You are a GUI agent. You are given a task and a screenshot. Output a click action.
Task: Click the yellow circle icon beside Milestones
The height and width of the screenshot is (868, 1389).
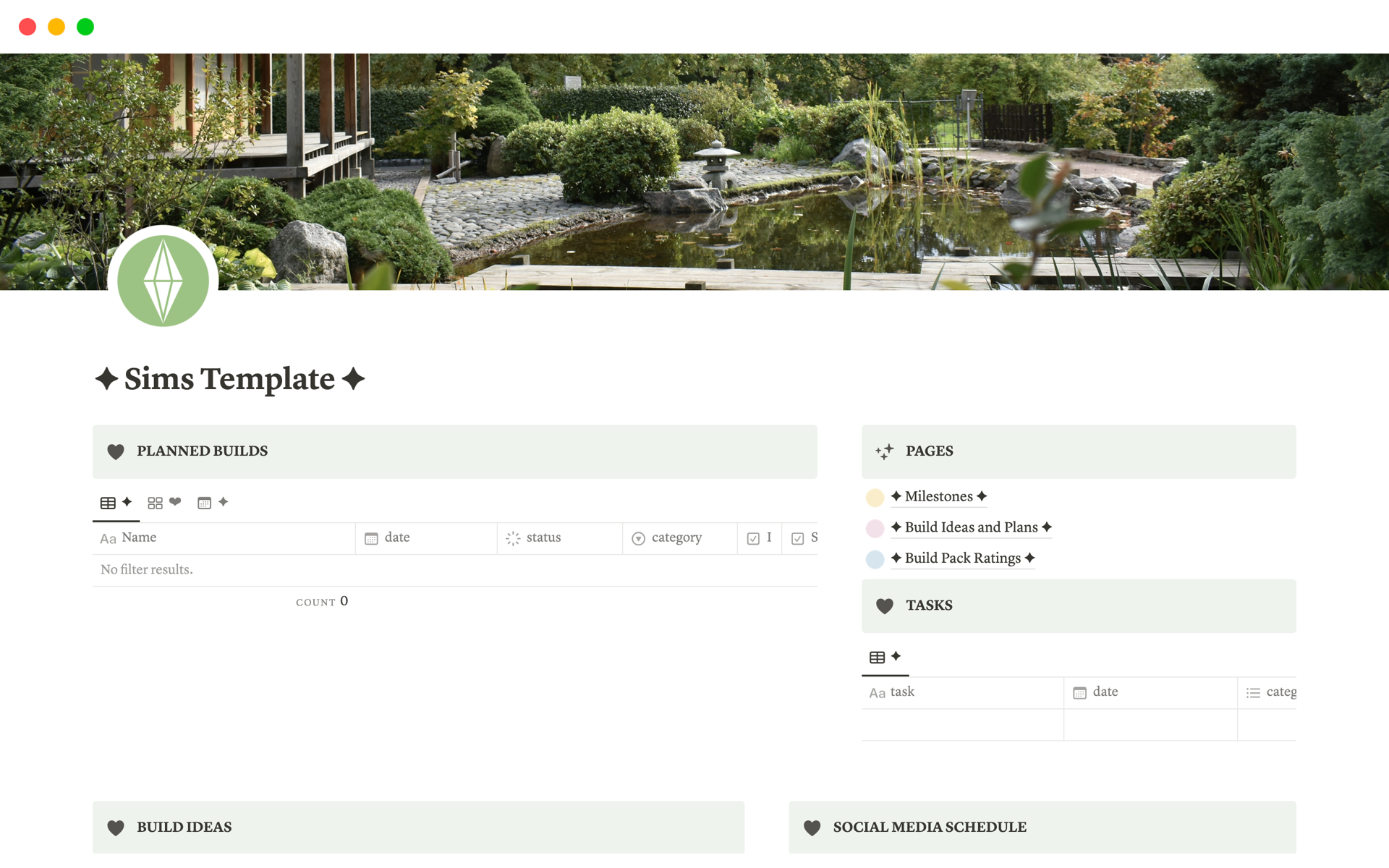(x=877, y=496)
